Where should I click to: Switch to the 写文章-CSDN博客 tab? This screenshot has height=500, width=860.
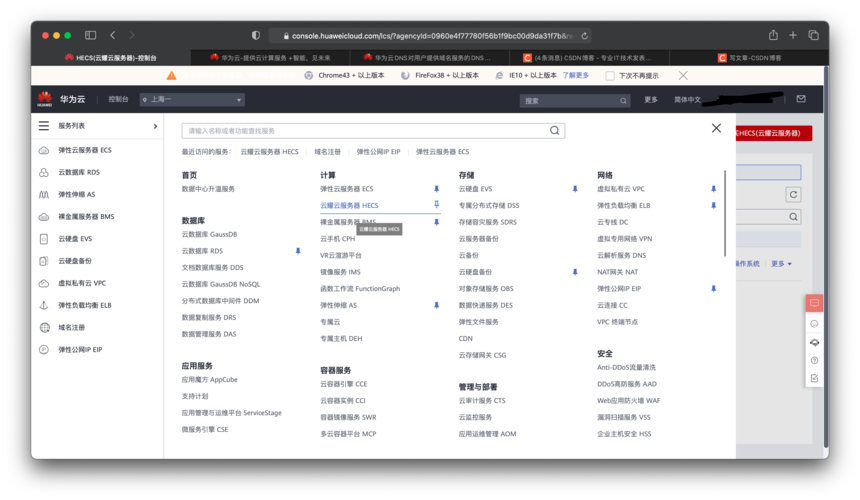coord(749,58)
